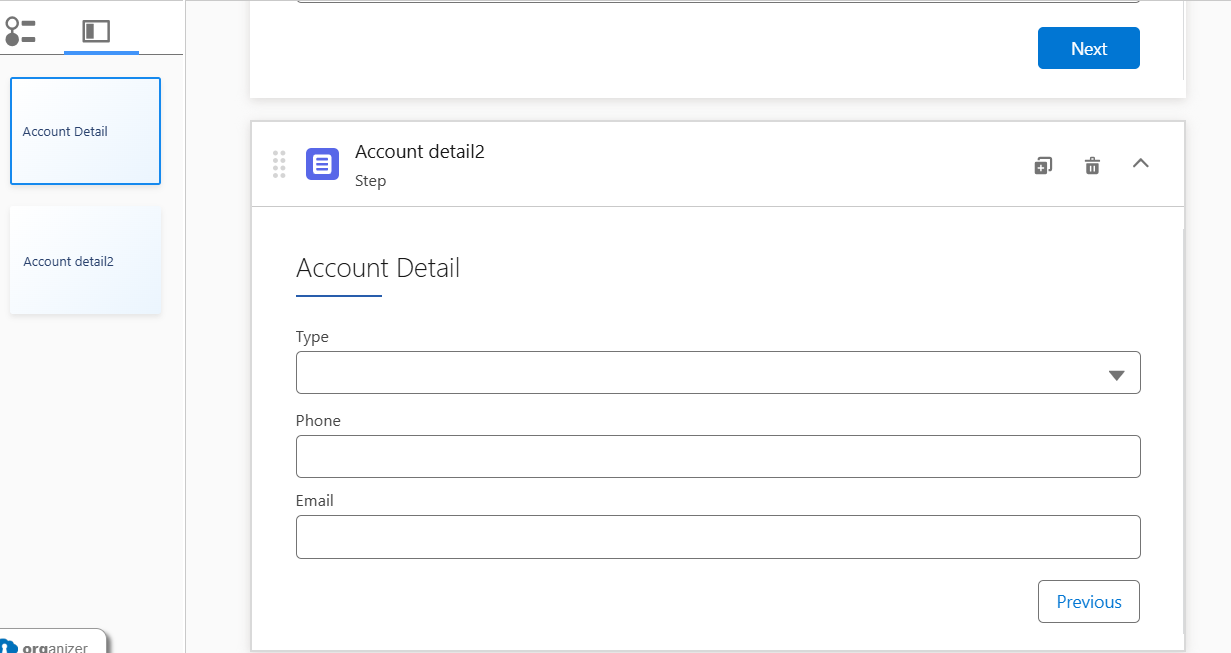Collapse the Account detail2 step panel
Image resolution: width=1231 pixels, height=653 pixels.
pos(1140,164)
